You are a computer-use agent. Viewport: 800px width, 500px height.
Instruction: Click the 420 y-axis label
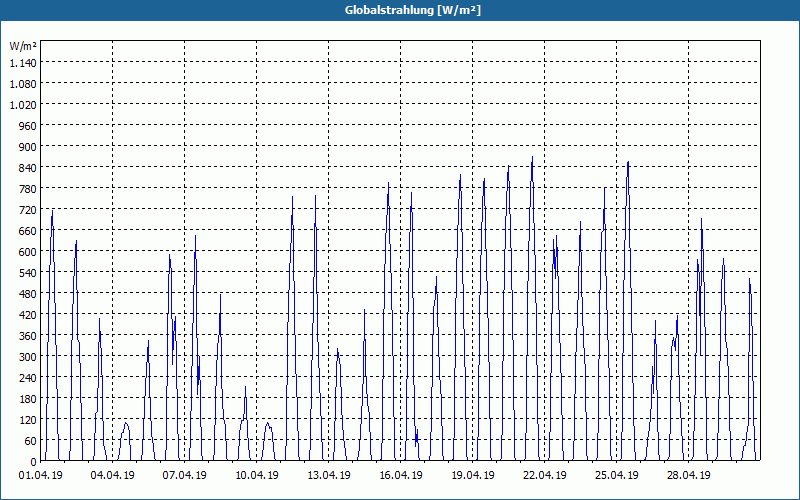(x=29, y=315)
